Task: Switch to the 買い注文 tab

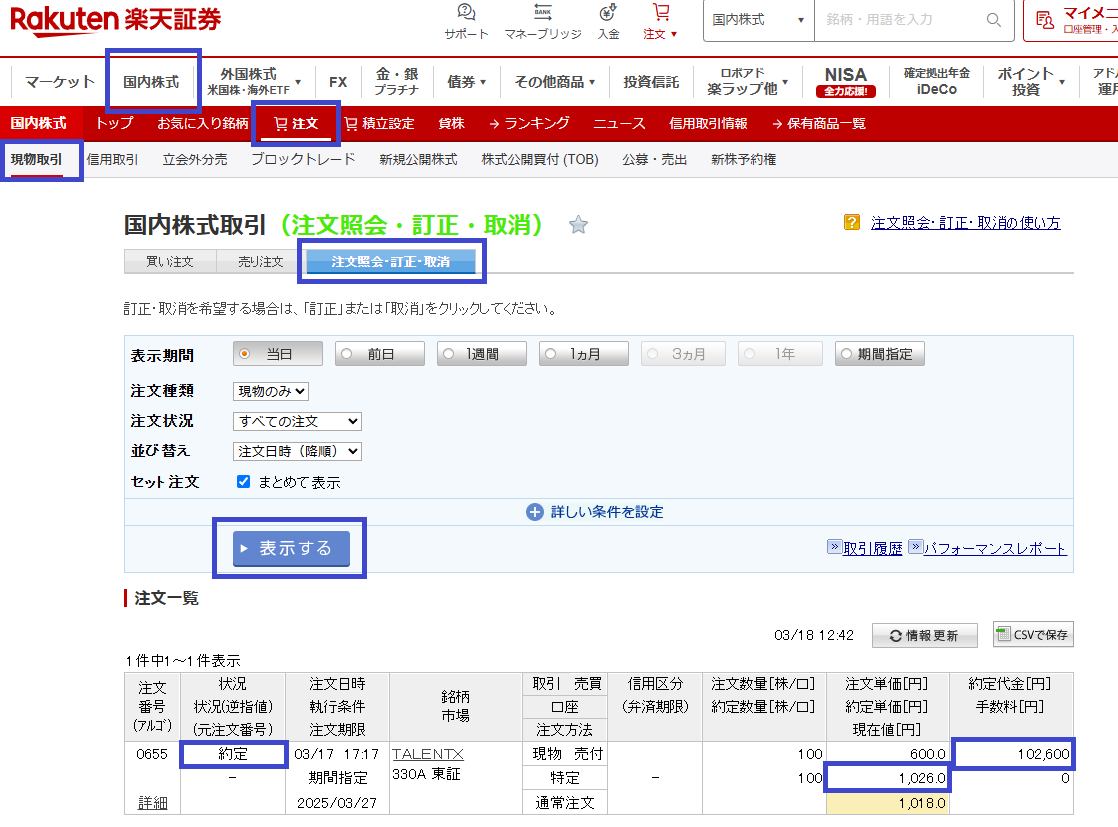Action: point(171,262)
